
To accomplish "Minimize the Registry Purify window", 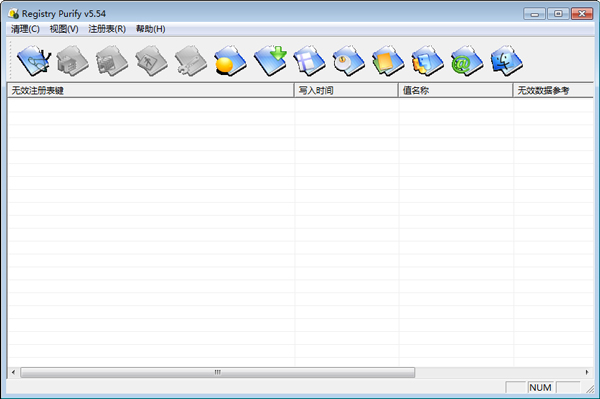I will click(535, 14).
